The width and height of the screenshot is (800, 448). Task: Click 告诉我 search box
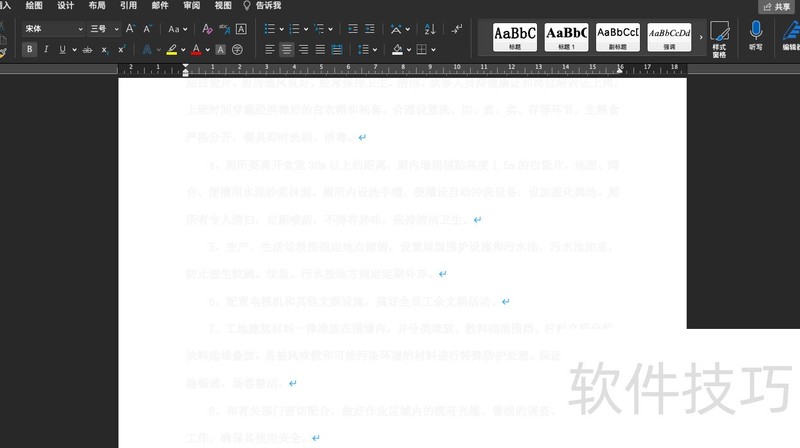pyautogui.click(x=262, y=6)
